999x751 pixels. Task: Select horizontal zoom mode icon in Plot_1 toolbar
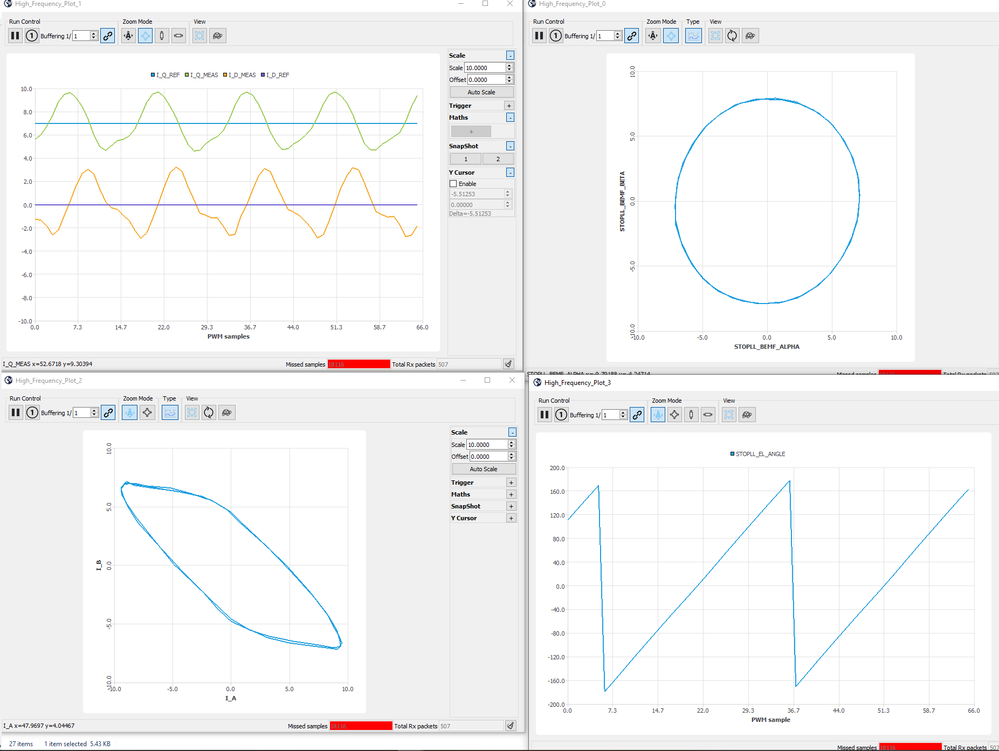click(178, 36)
